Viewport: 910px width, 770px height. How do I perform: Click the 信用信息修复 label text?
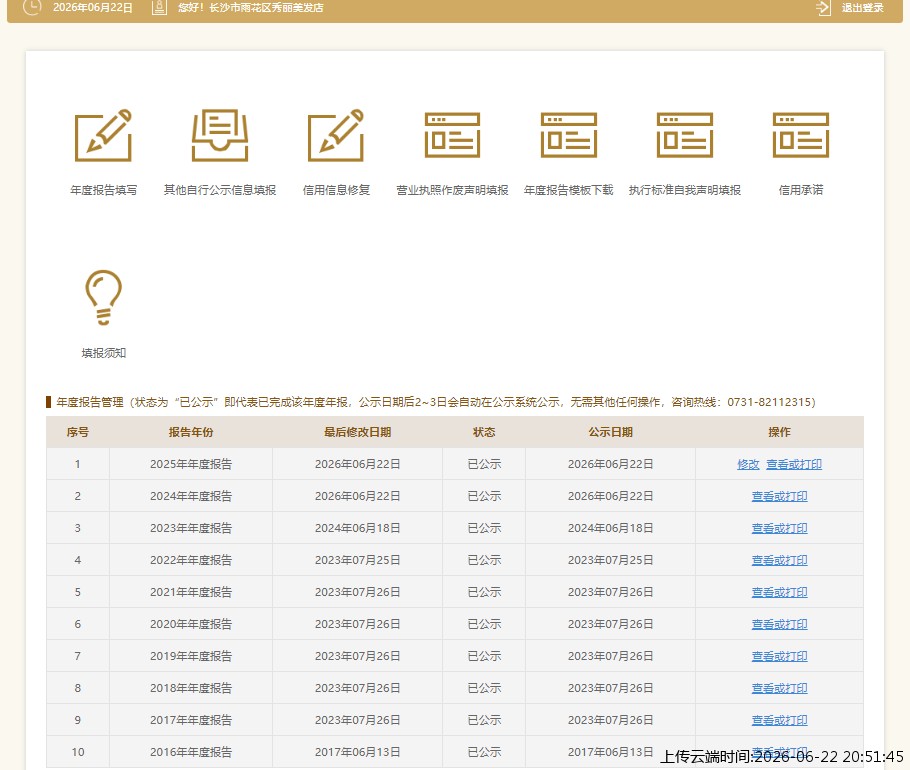click(336, 190)
